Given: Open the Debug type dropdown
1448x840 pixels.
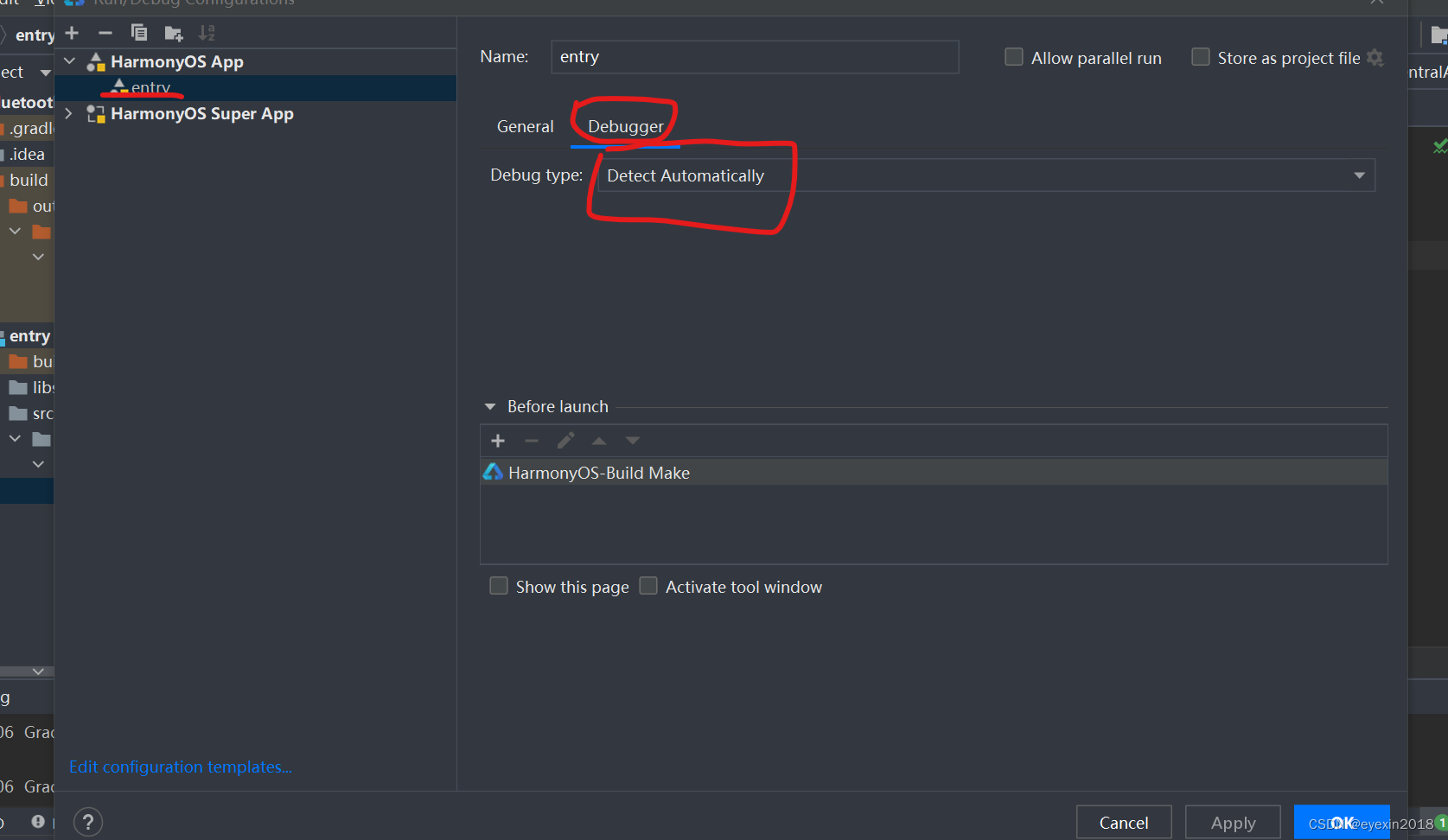Looking at the screenshot, I should pos(986,175).
